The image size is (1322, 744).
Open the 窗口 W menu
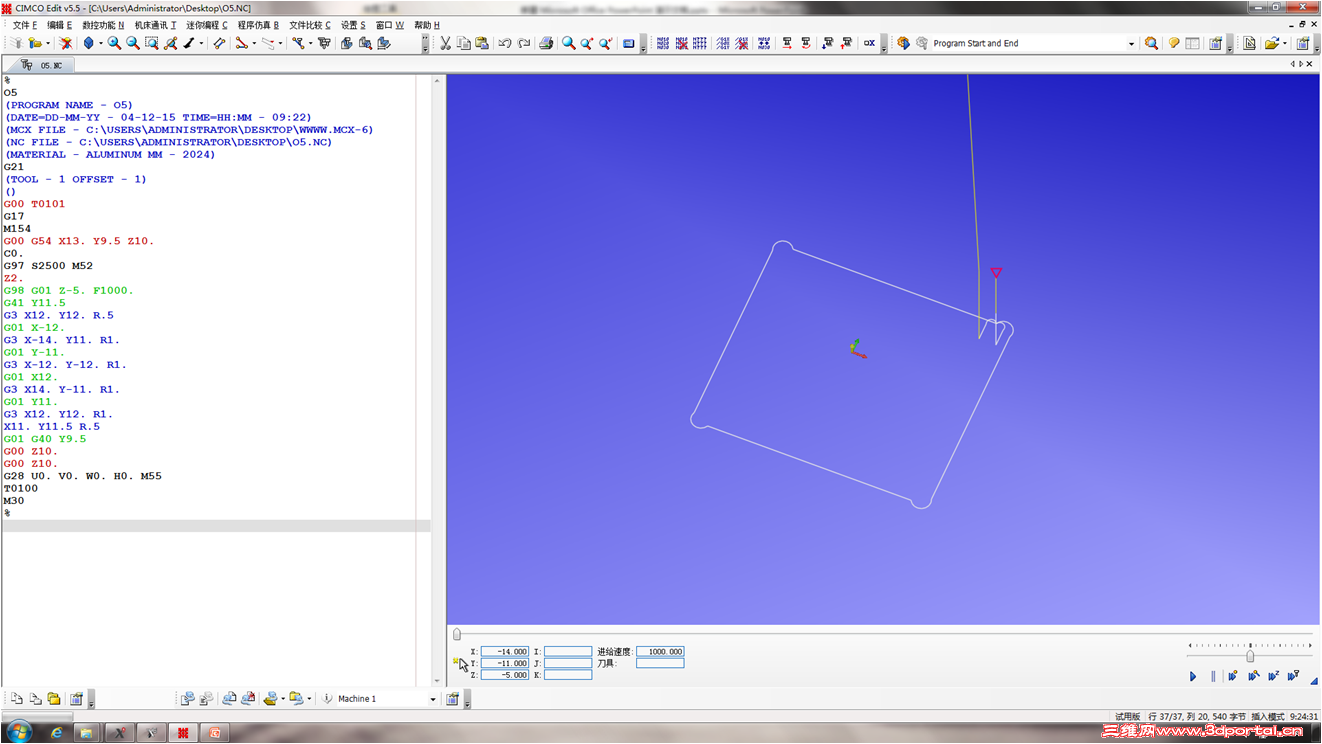(390, 25)
